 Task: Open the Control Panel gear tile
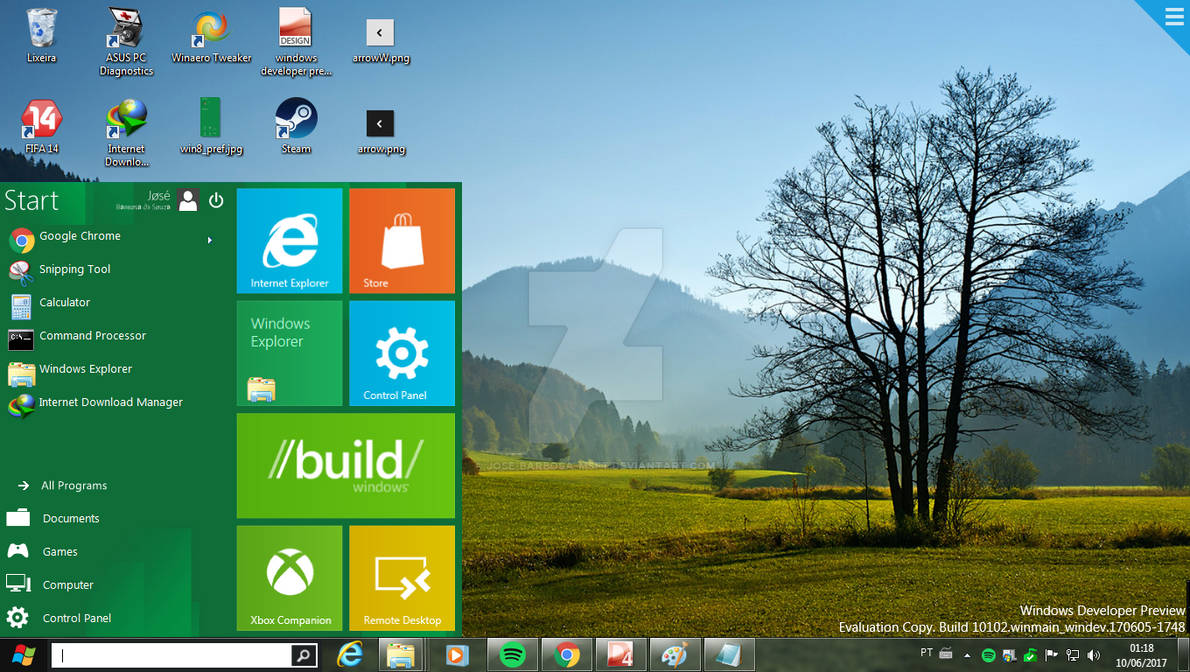[x=402, y=353]
